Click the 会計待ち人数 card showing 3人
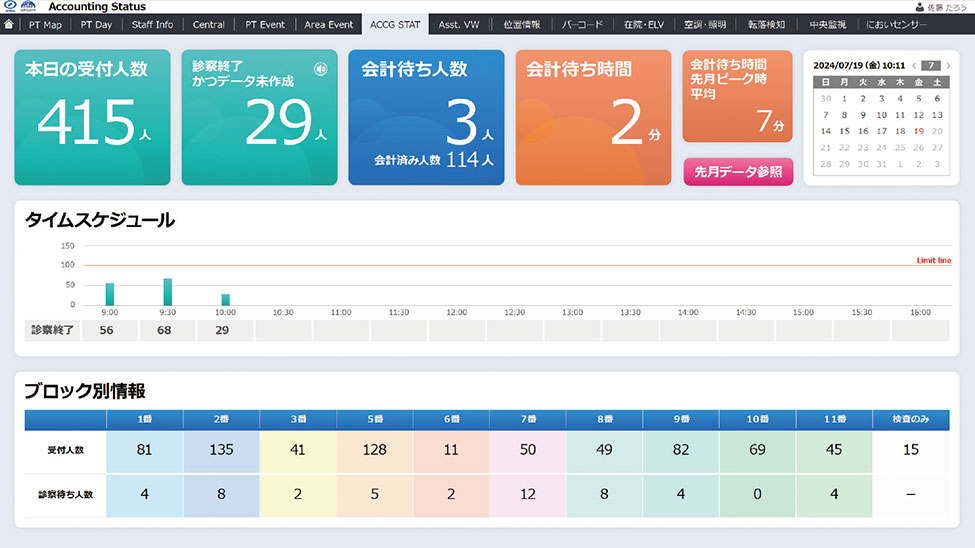 coord(426,118)
